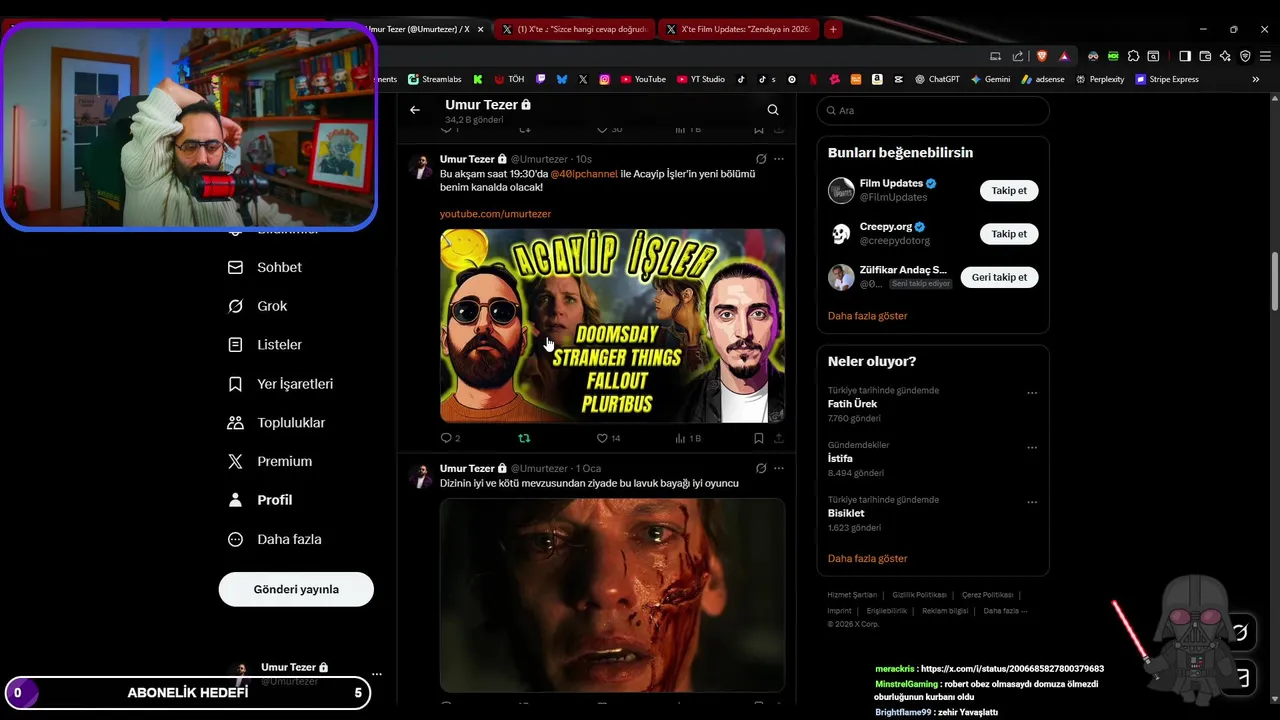This screenshot has width=1280, height=720.
Task: Open account menu dots beside Umur Tezer
Action: pos(376,674)
